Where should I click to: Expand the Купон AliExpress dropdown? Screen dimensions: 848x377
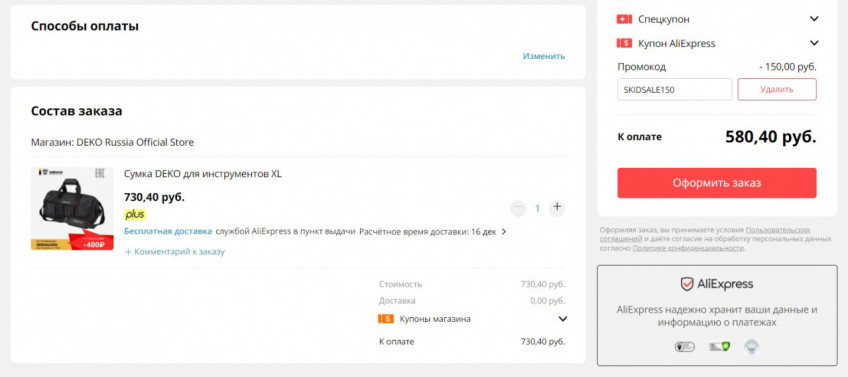click(814, 43)
